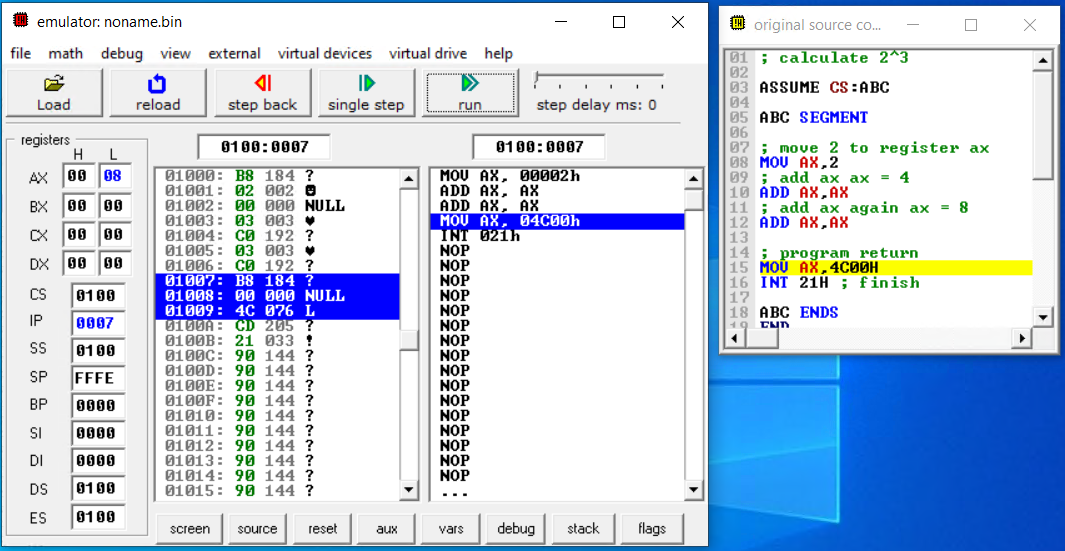The height and width of the screenshot is (551, 1065).
Task: Select disassembly line INT 021h
Action: (x=558, y=236)
